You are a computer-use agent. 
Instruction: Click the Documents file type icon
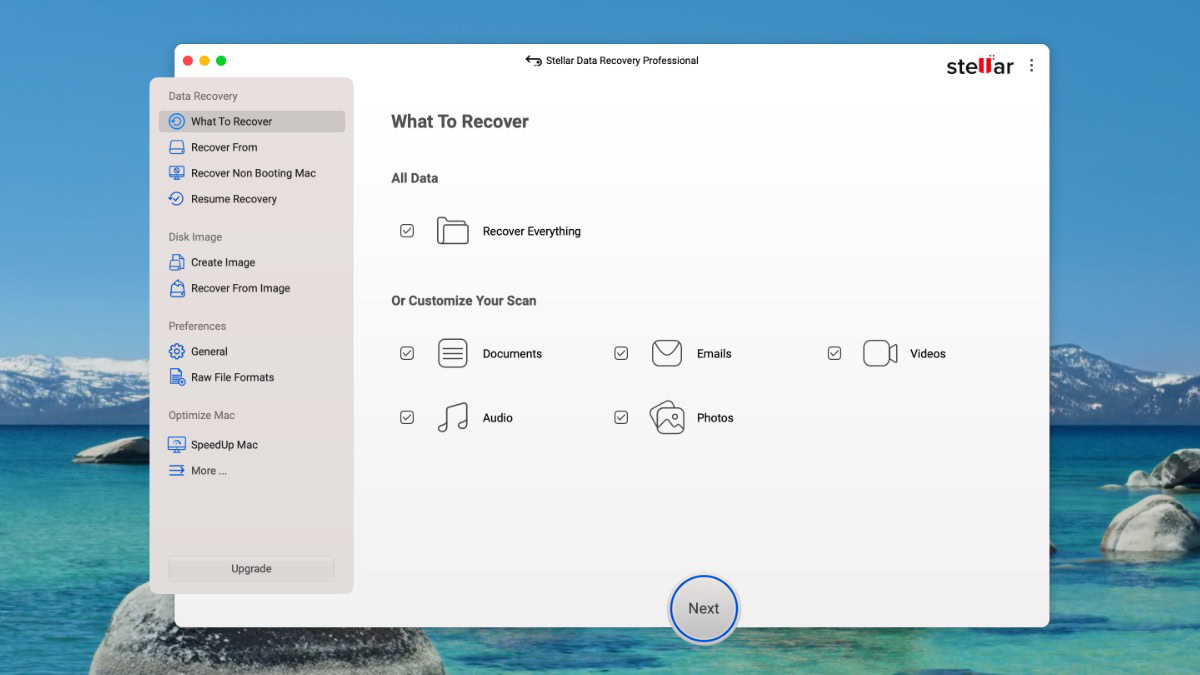[x=452, y=353]
